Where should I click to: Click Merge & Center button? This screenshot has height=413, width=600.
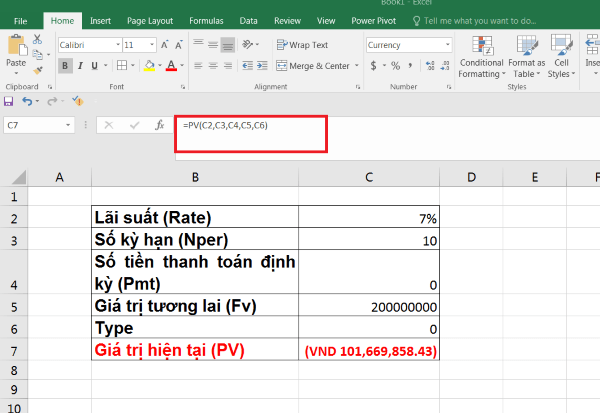[x=313, y=66]
